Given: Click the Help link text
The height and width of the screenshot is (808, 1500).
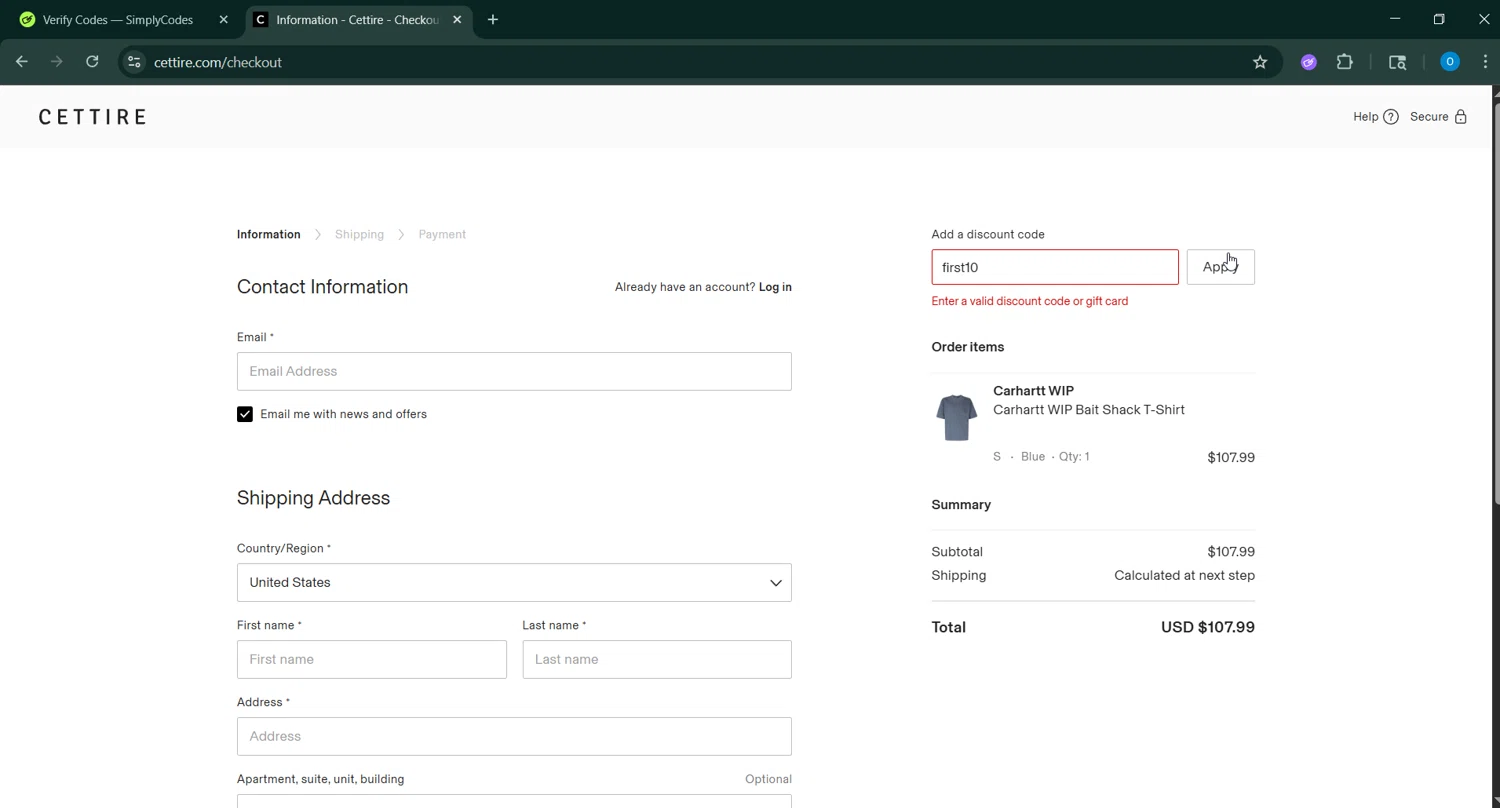Looking at the screenshot, I should point(1365,117).
